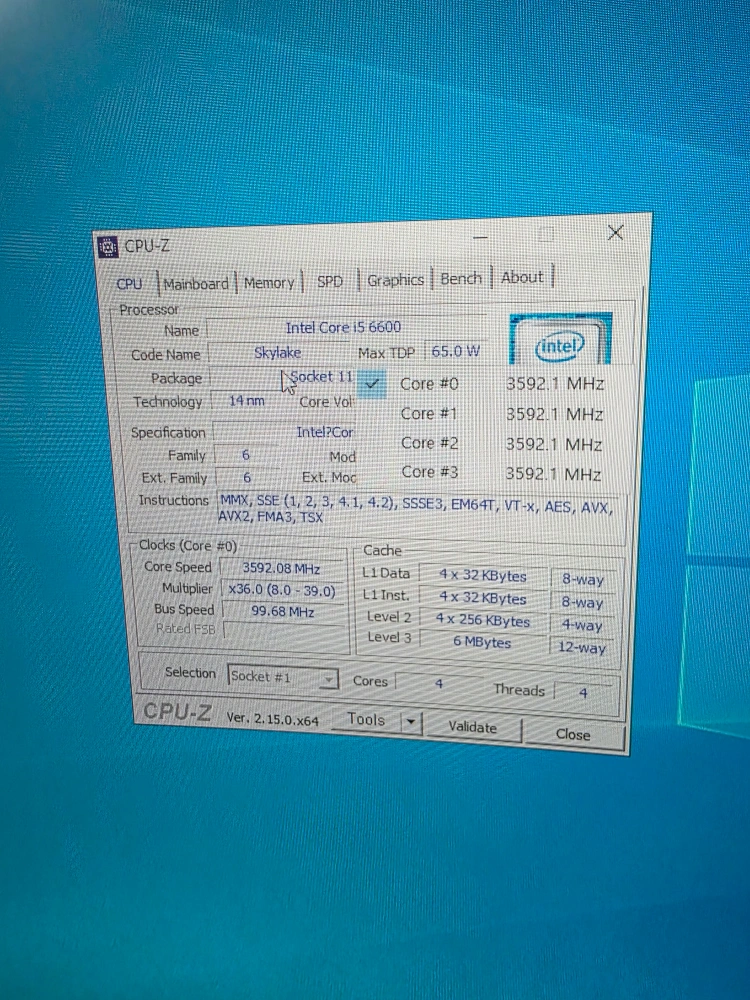This screenshot has width=750, height=1000.
Task: Click the Core #0 frequency 3592.1 MHz
Action: 555,384
